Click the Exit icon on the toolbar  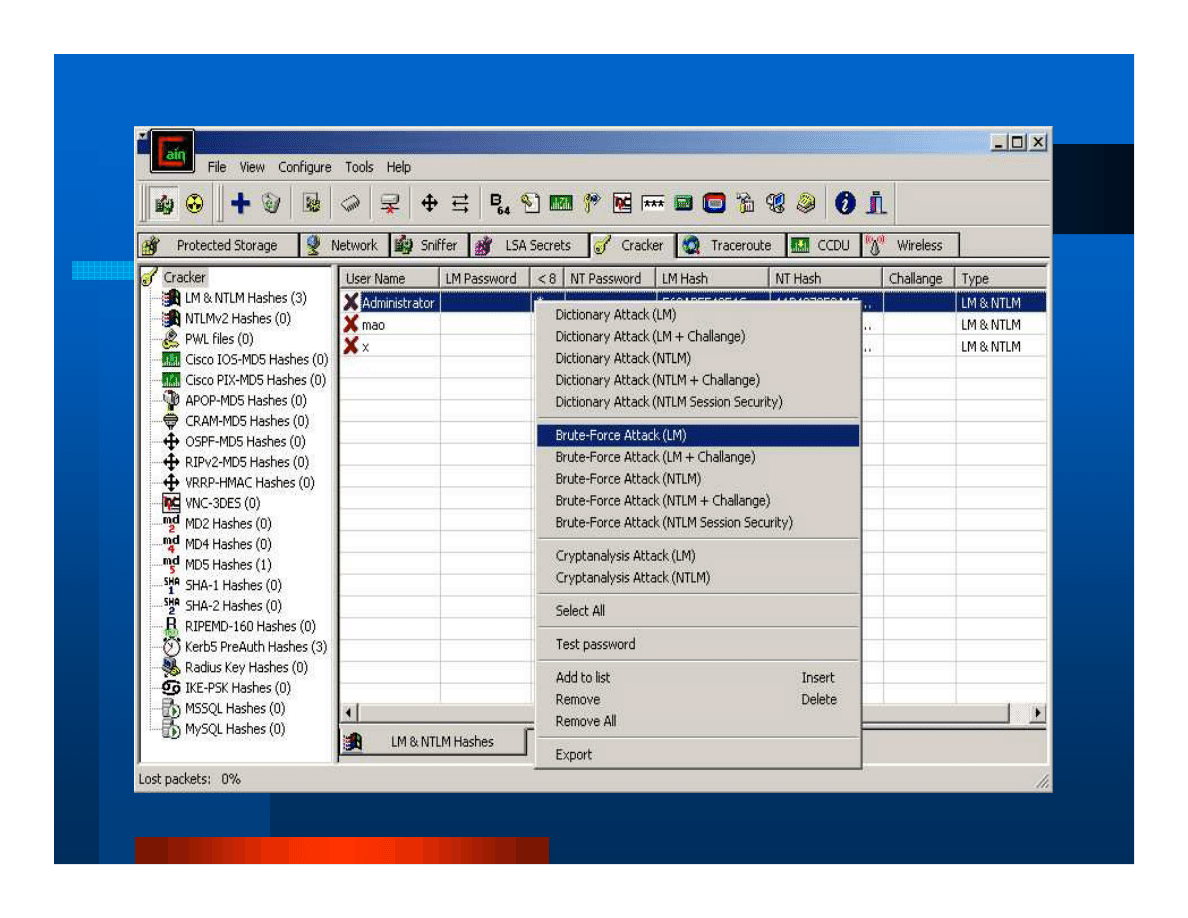[x=876, y=203]
